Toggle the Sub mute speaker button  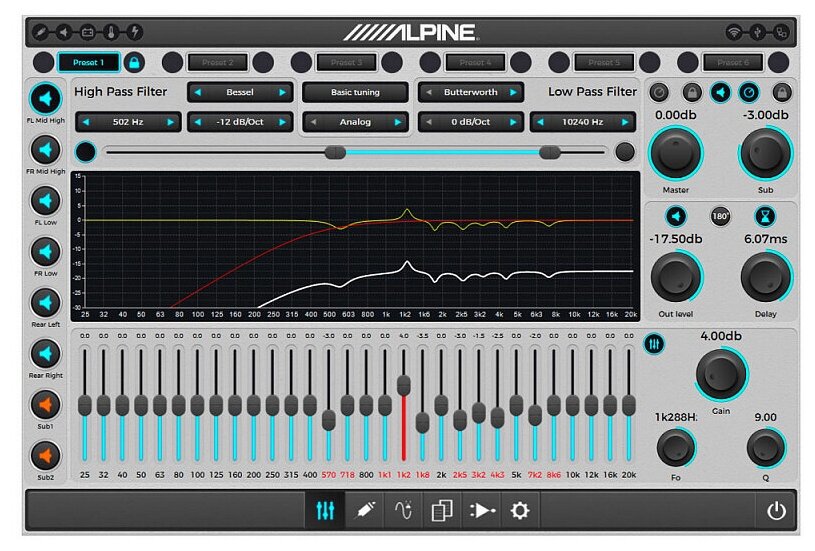pyautogui.click(x=720, y=93)
